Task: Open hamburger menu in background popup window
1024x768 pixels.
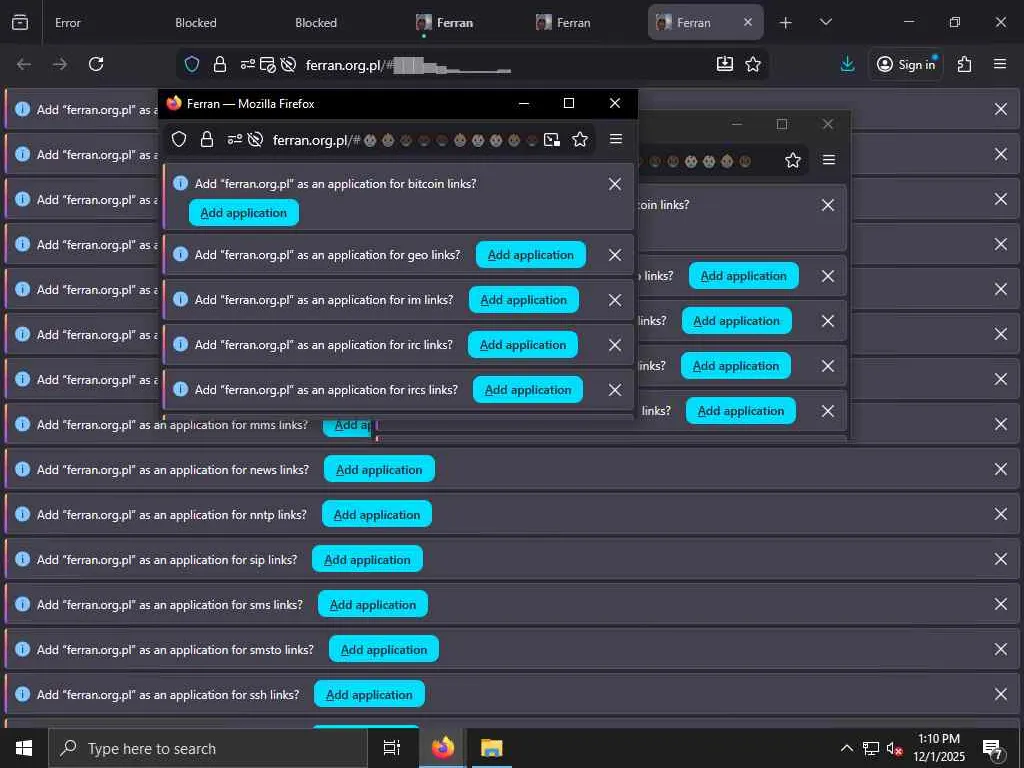Action: [829, 160]
